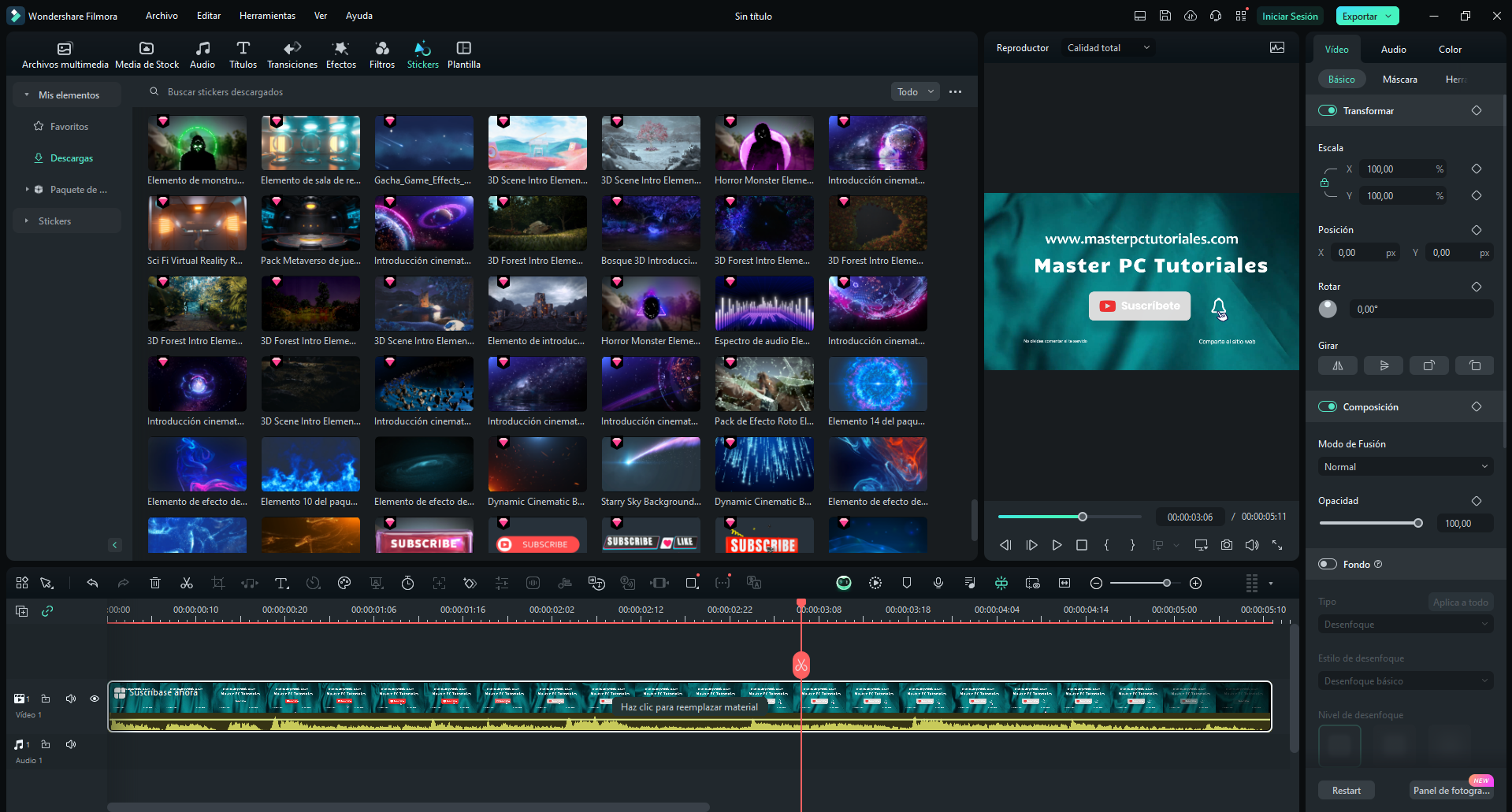1512x812 pixels.
Task: Open the Herramientas menu
Action: (267, 16)
